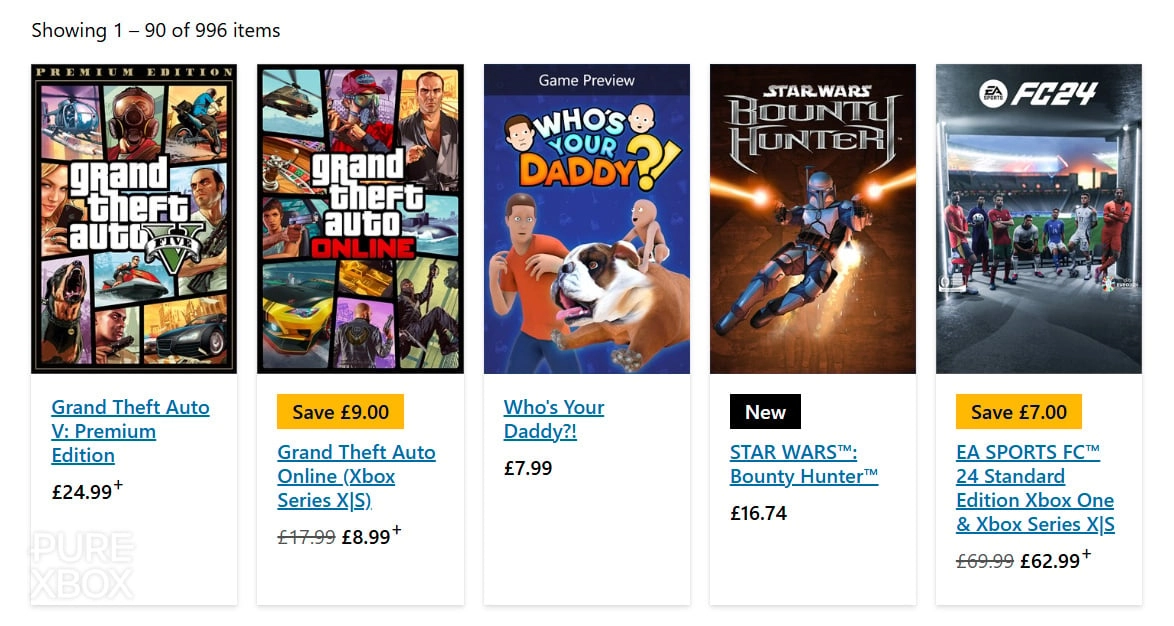Viewport: 1174px width, 626px height.
Task: Click the Grand Theft Auto Online cover art
Action: pyautogui.click(x=360, y=219)
